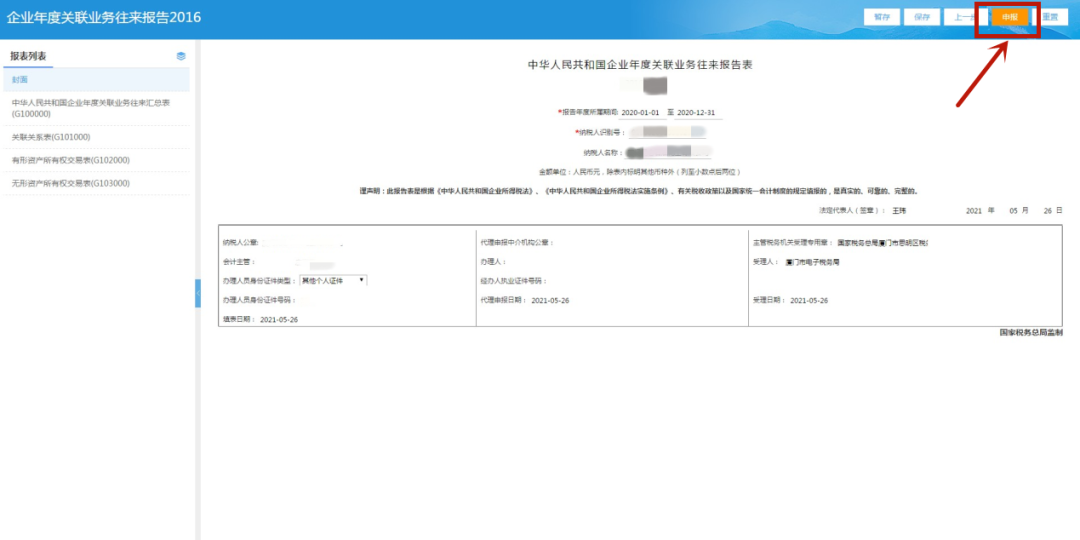Click the 纳税人识别号 field
1080x540 pixels.
(x=665, y=132)
